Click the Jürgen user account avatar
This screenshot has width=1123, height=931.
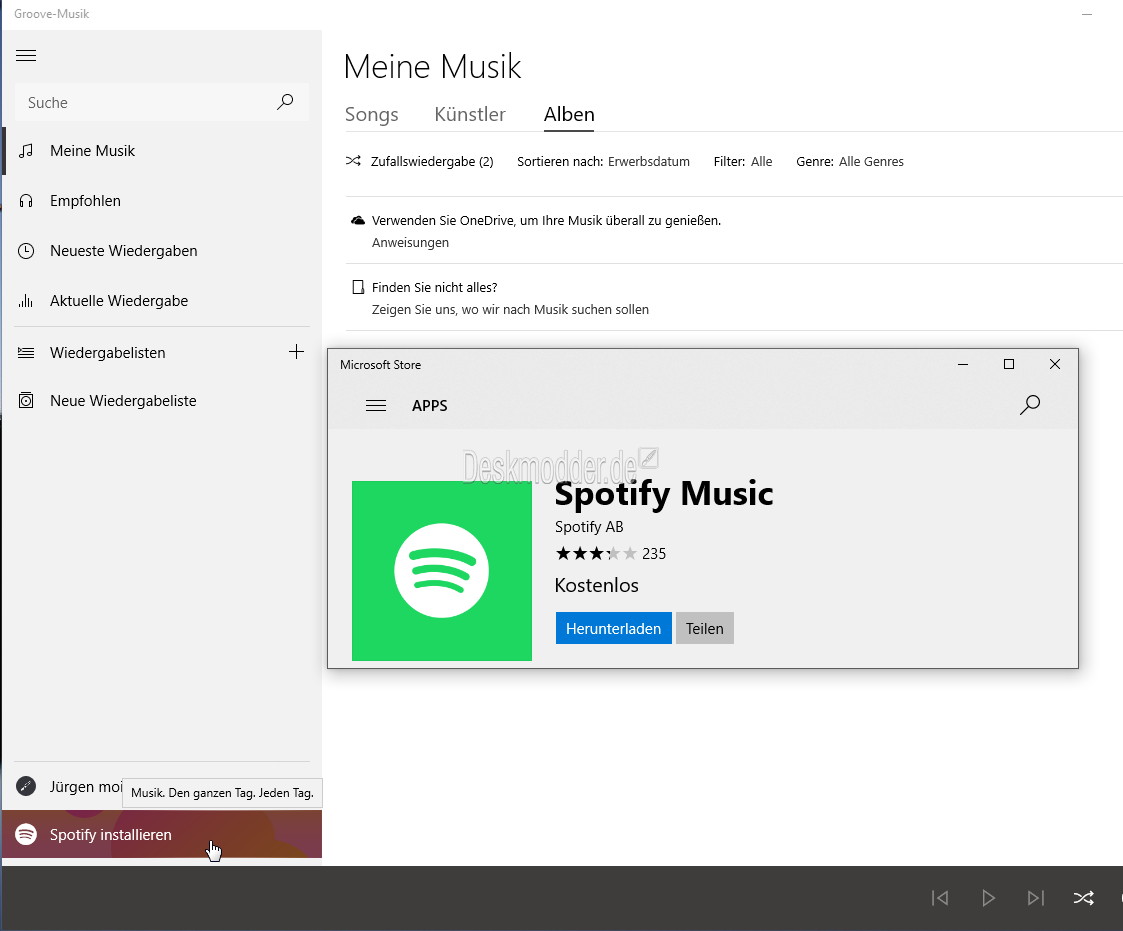coord(26,786)
